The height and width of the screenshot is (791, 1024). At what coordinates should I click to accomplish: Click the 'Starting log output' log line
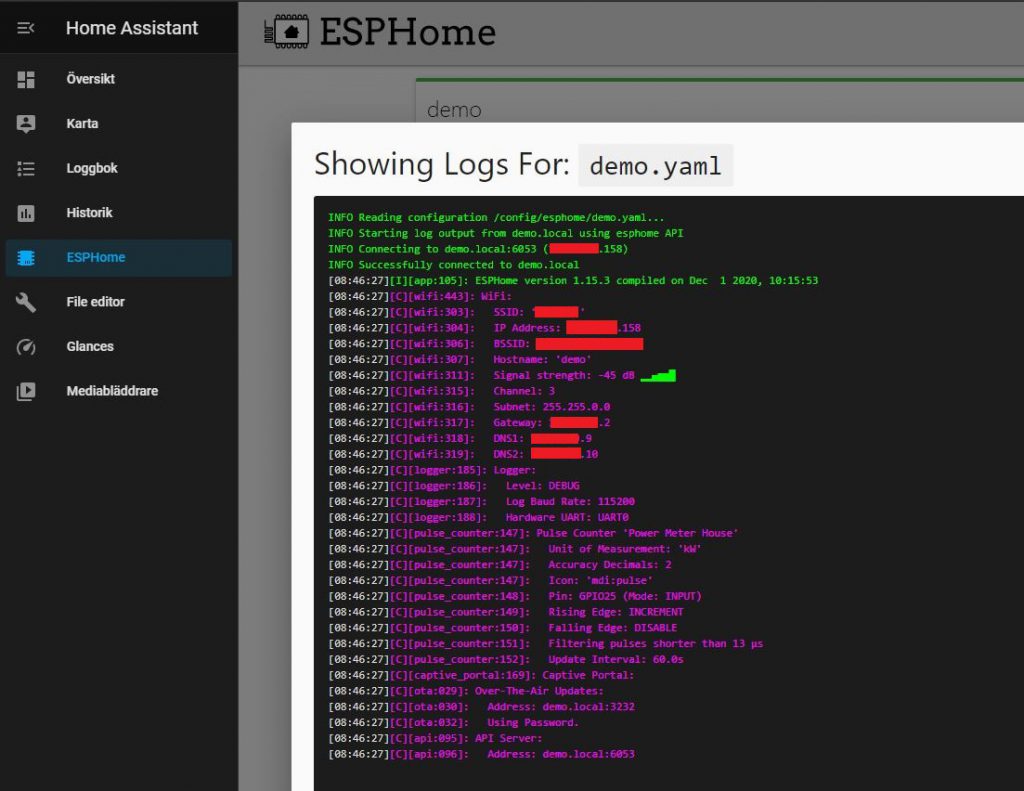click(x=505, y=233)
